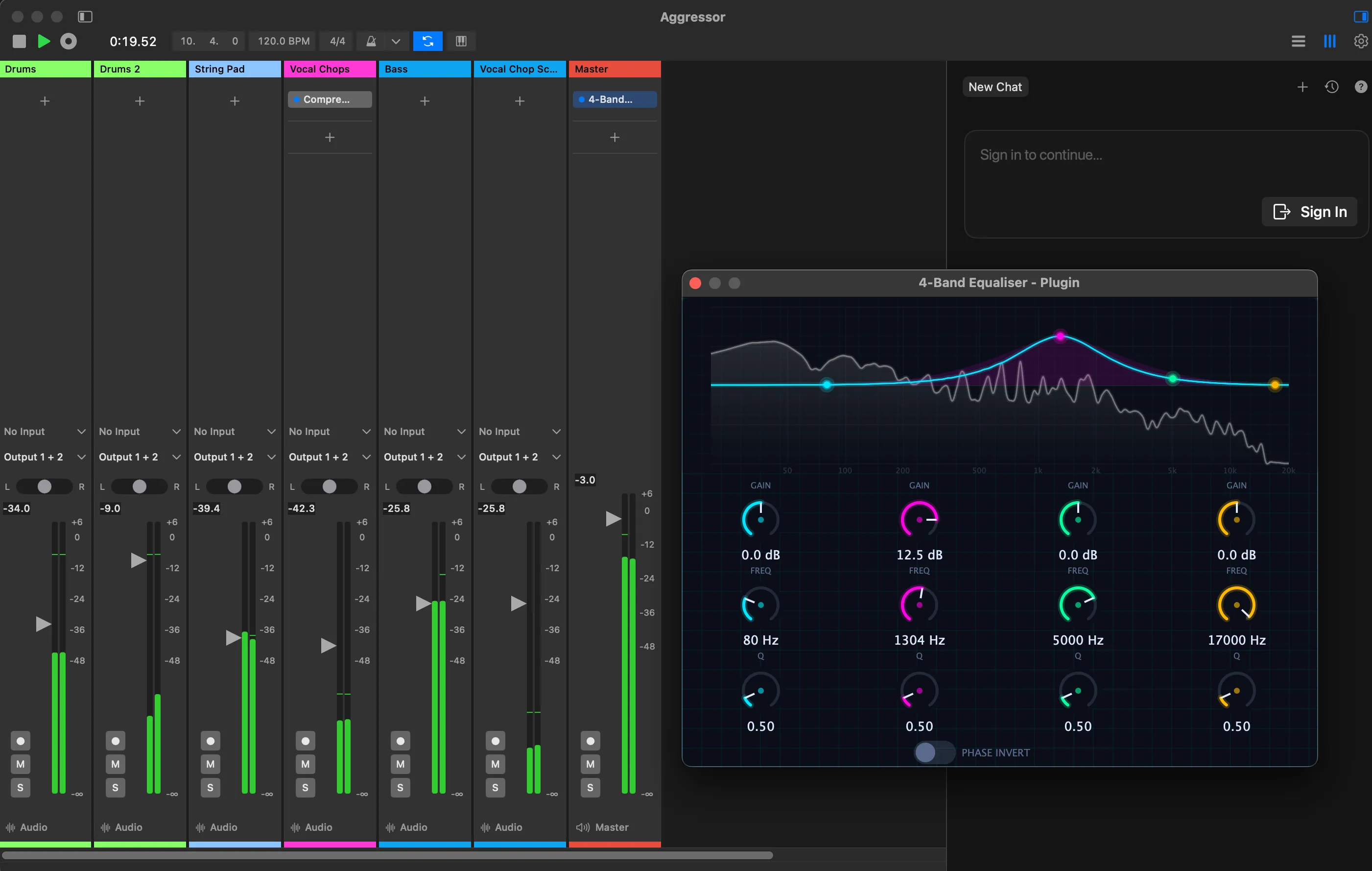
Task: Select the String Pad track header
Action: pos(235,69)
